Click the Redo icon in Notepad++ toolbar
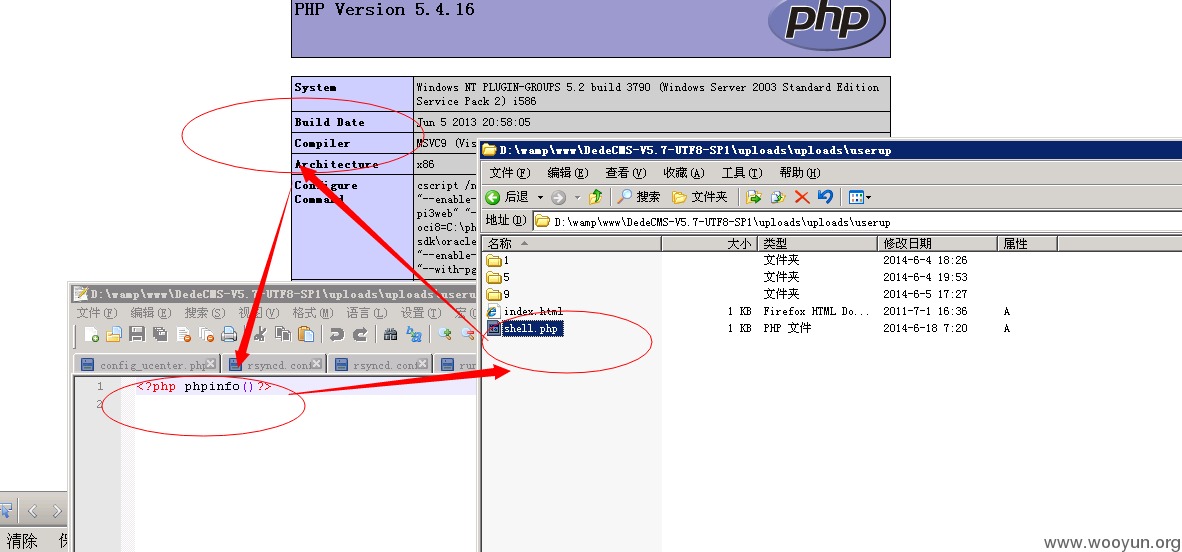This screenshot has width=1182, height=552. [x=360, y=335]
